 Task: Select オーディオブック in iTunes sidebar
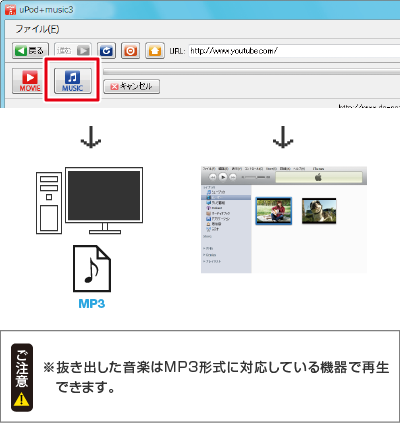[x=218, y=213]
